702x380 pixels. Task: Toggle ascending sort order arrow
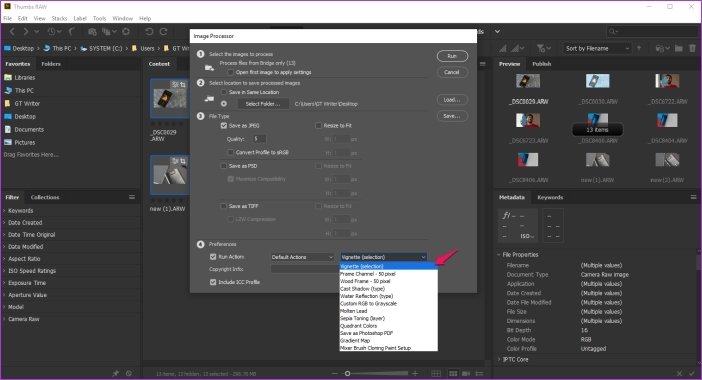(x=639, y=48)
